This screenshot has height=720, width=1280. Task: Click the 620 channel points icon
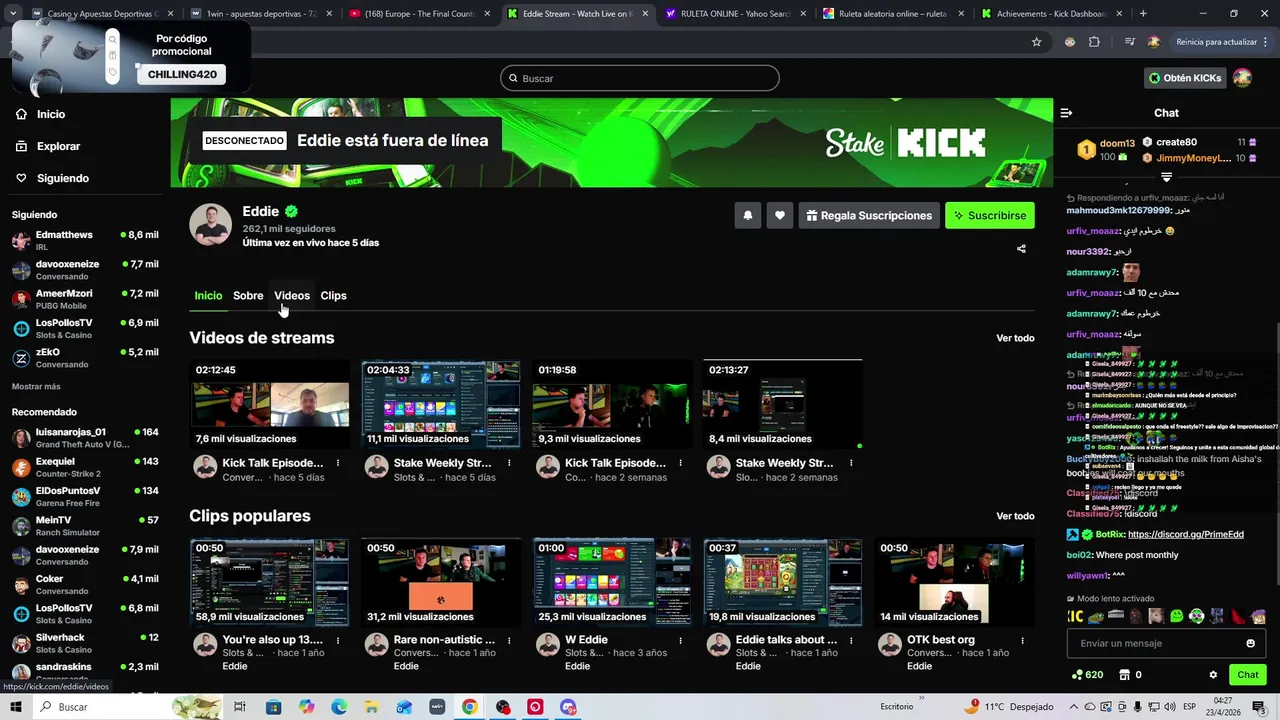point(1078,675)
